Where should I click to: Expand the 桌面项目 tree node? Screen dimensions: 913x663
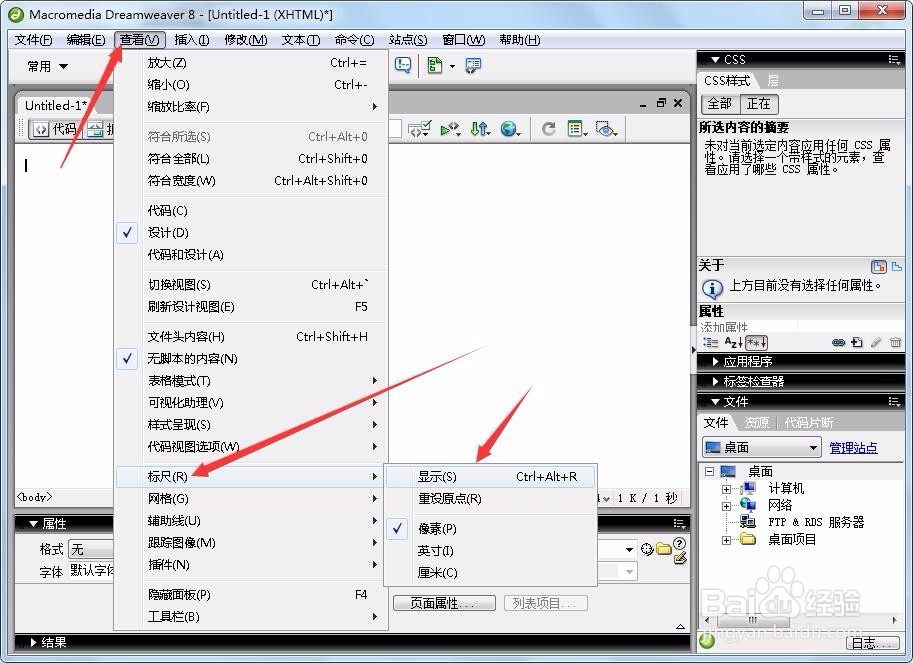click(726, 540)
